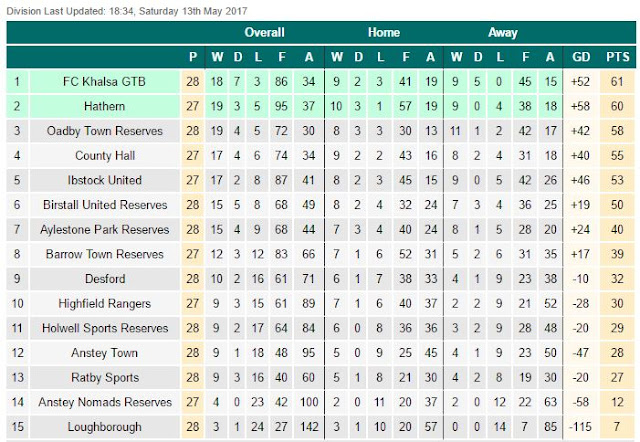
Task: Select Highfield Rangers team name
Action: pyautogui.click(x=104, y=303)
